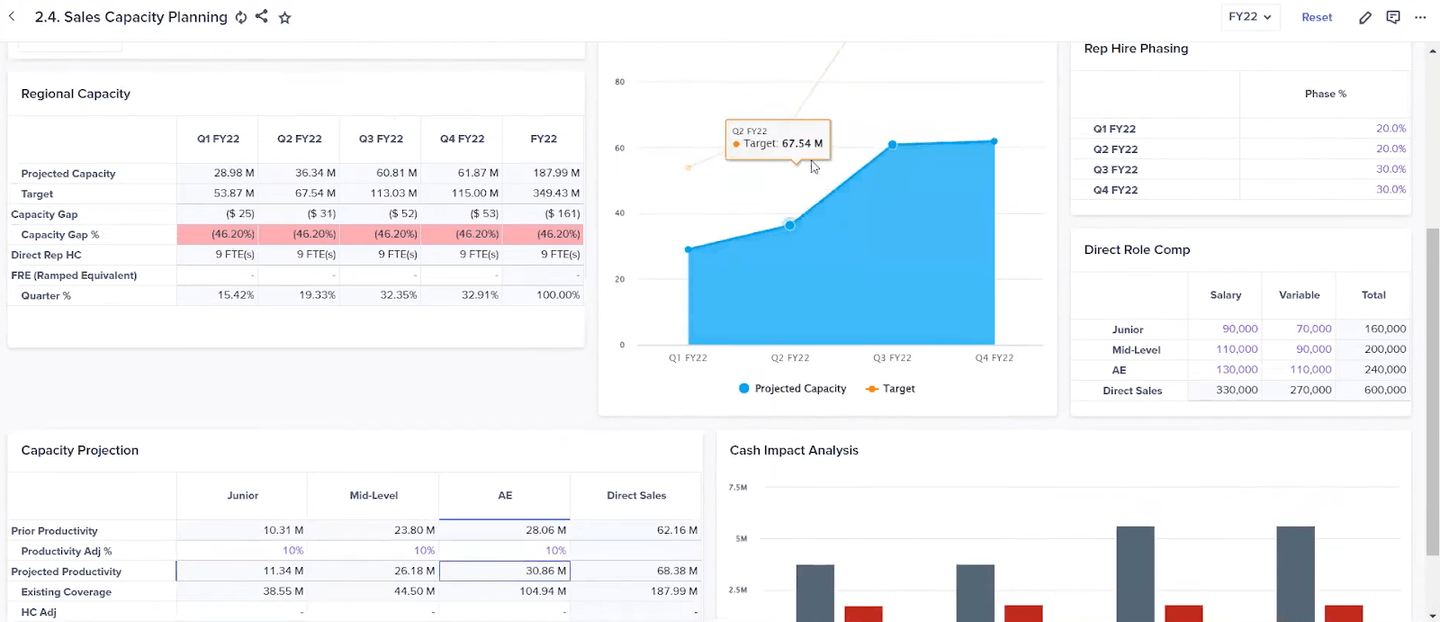Select the Q3 FY22 column header
Image resolution: width=1440 pixels, height=622 pixels.
[381, 139]
